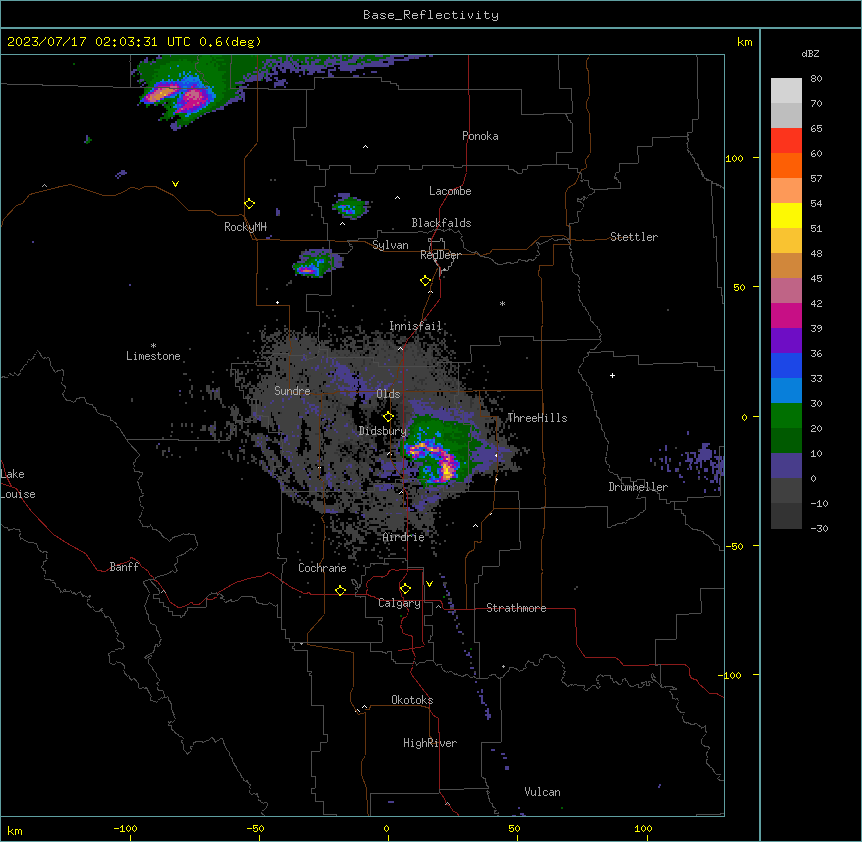The image size is (862, 842).
Task: Click the small storm cell west of Sylvan
Action: (x=316, y=263)
